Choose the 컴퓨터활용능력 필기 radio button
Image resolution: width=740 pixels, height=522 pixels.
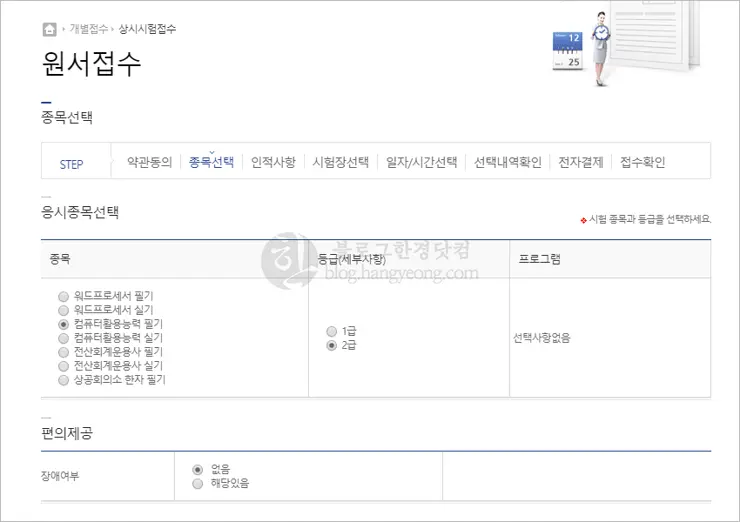(63, 324)
